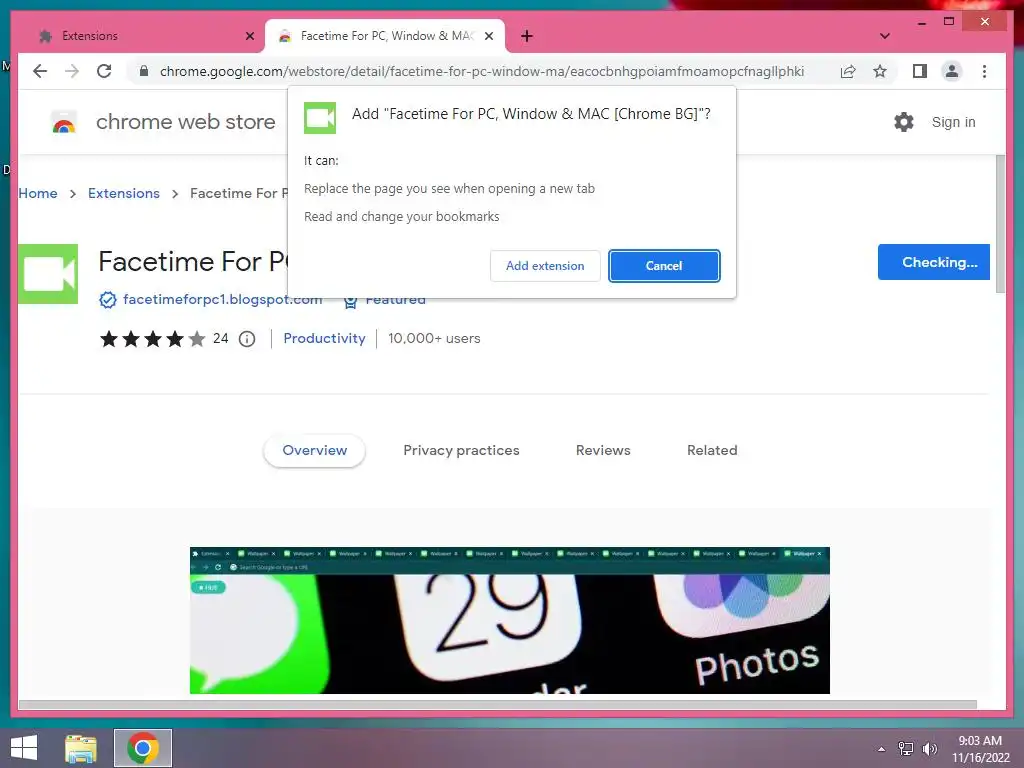Click the horizontal page scrollbar

coord(498,705)
